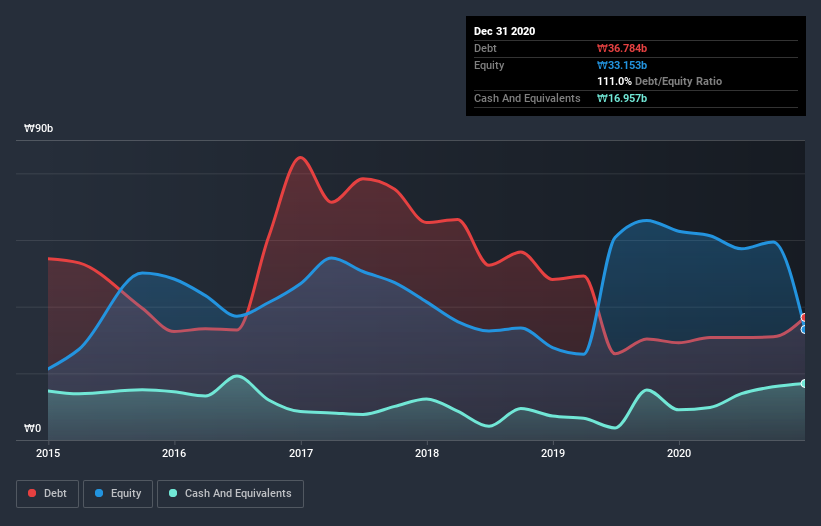Click the Debt row label in tooltip

pos(485,49)
